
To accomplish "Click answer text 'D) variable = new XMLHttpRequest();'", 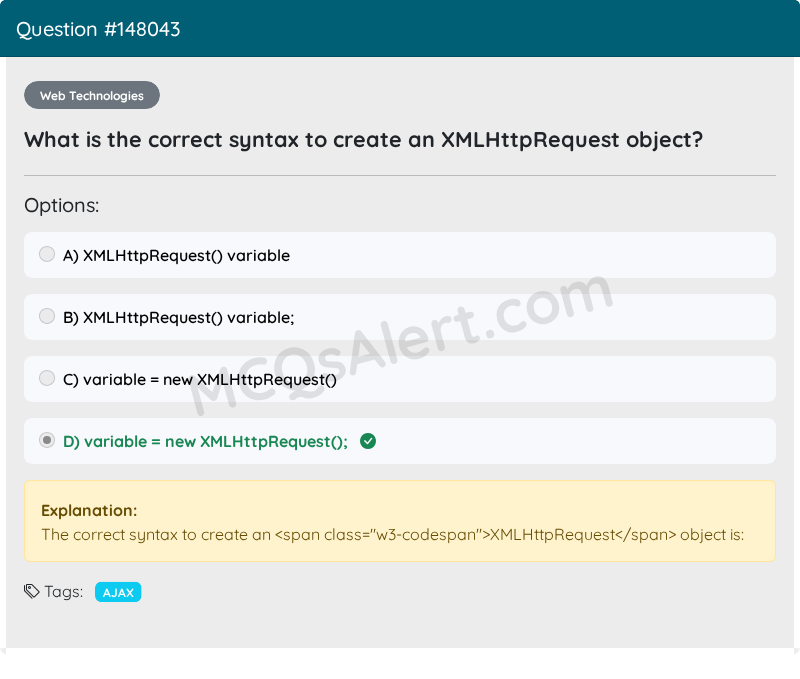I will click(x=205, y=442).
